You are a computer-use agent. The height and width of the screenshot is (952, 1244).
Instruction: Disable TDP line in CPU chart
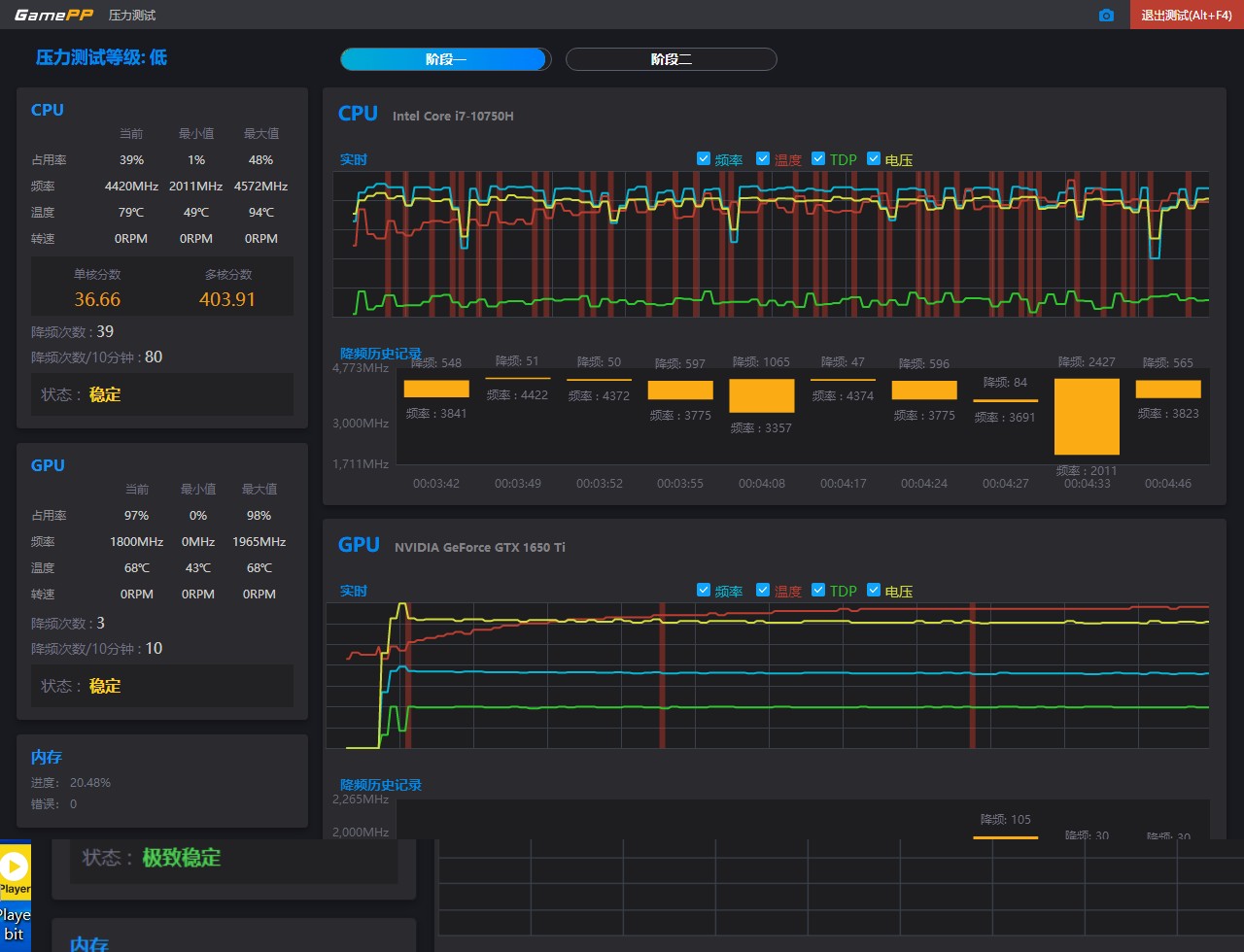818,159
